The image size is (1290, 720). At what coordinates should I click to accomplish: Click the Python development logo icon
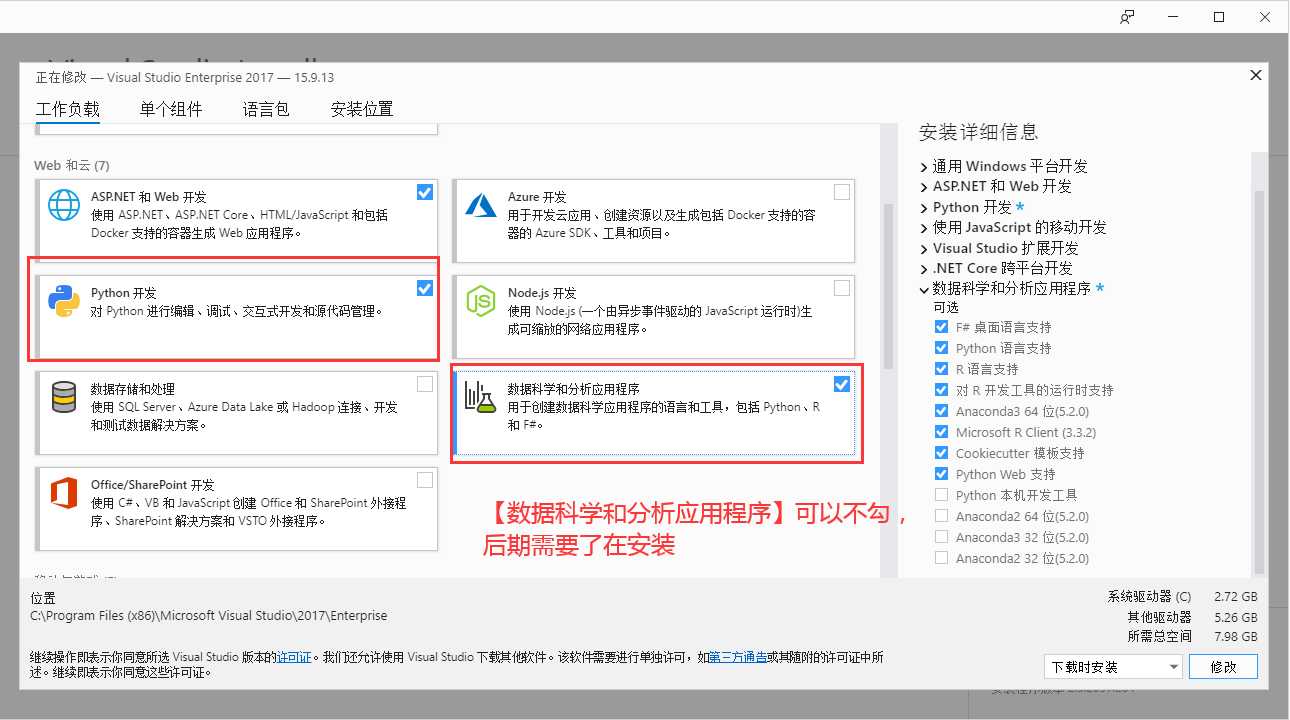click(64, 300)
